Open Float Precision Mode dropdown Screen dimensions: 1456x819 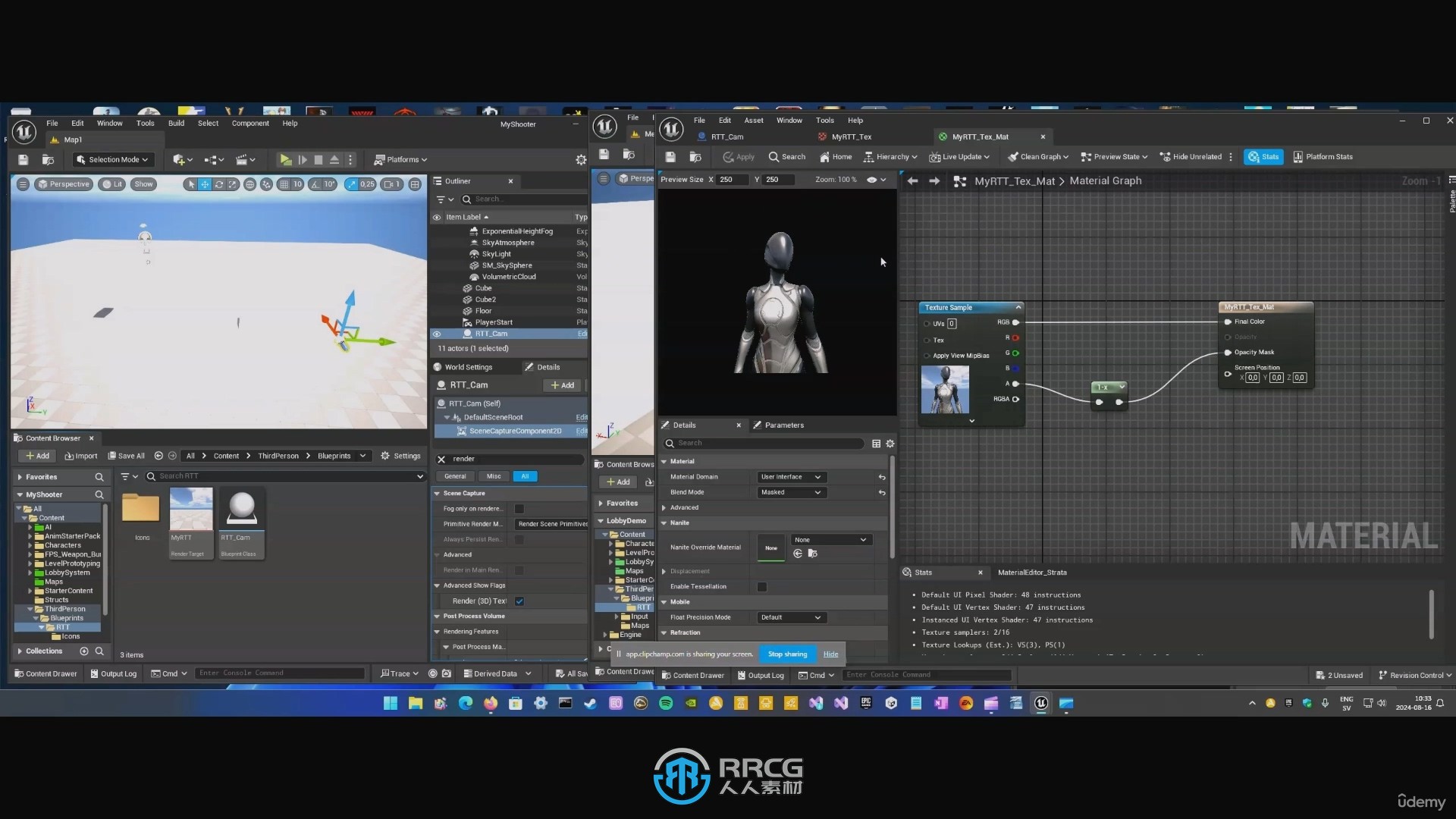click(x=791, y=617)
